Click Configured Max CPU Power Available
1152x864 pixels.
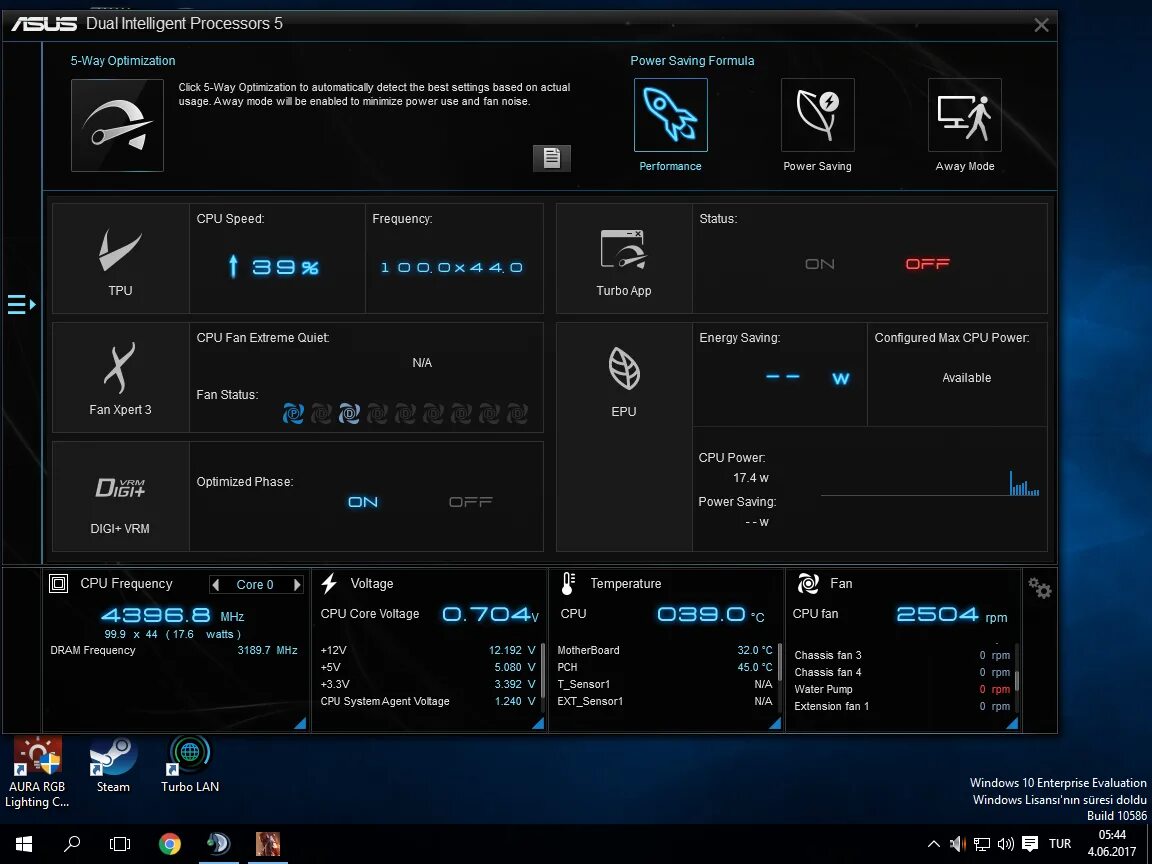(x=967, y=378)
